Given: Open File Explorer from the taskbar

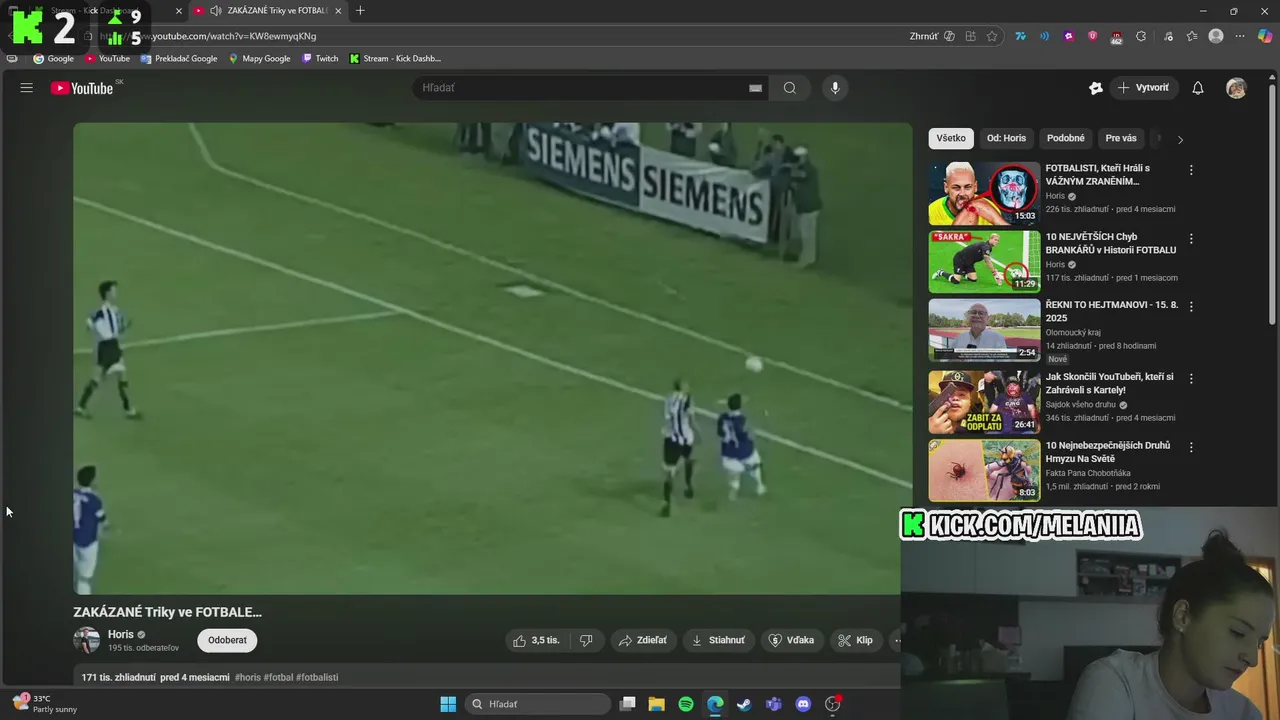Looking at the screenshot, I should tap(656, 704).
